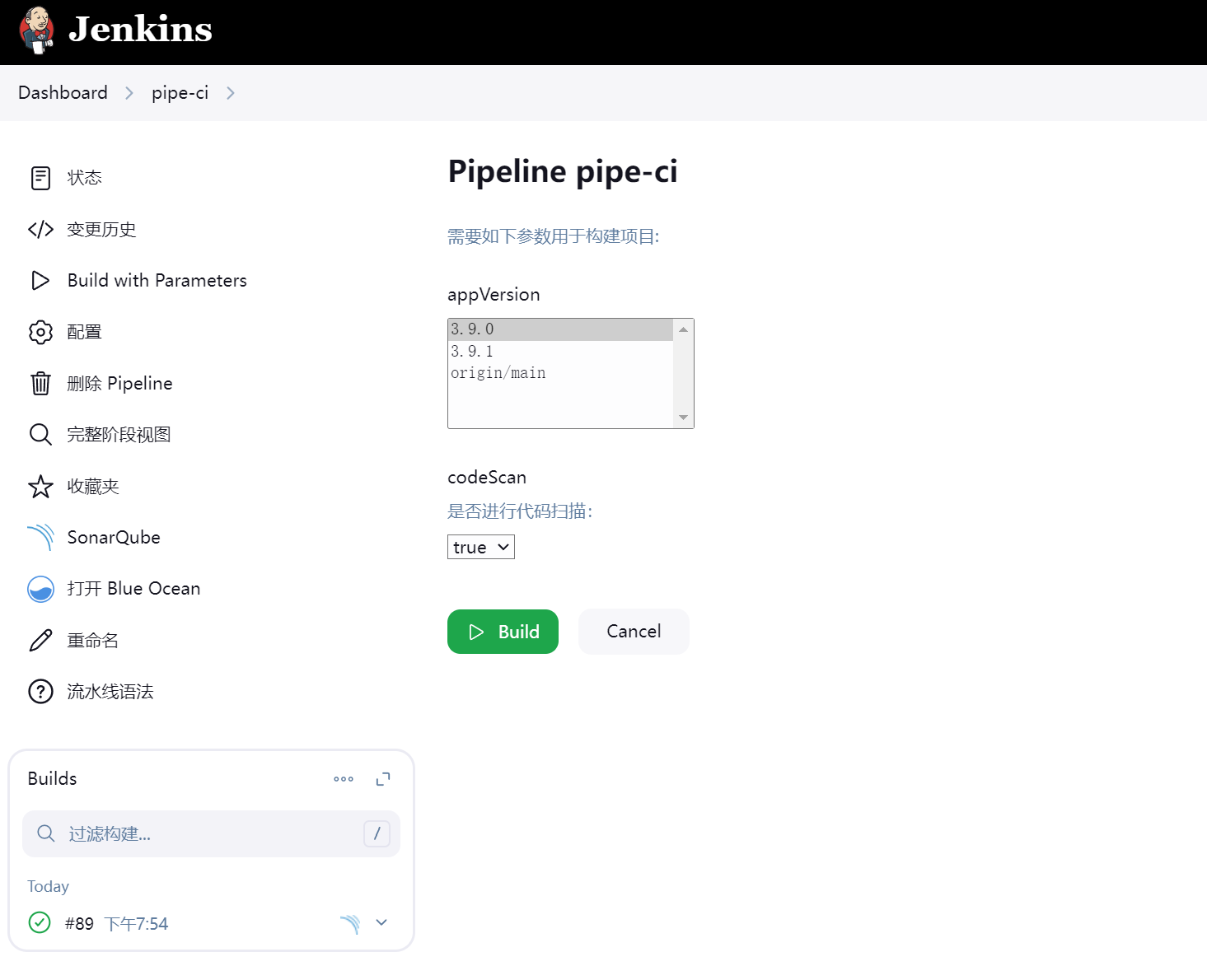Click the delete Pipeline trash icon
Viewport: 1207px width, 980px height.
[40, 384]
